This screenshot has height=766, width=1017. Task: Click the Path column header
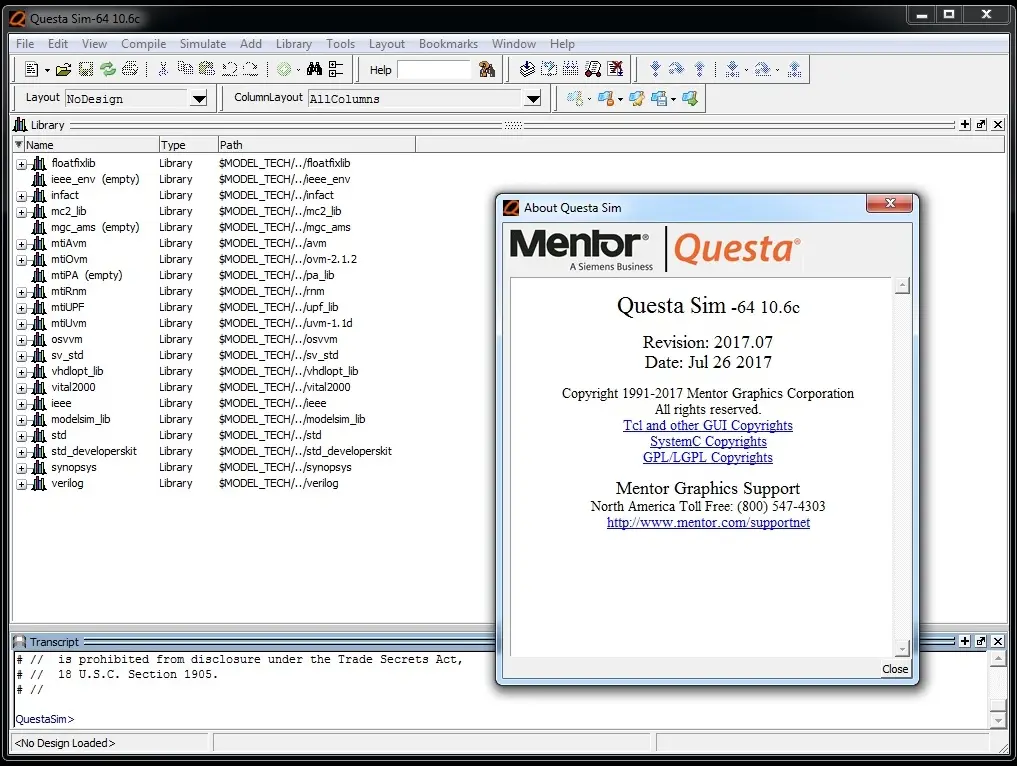(317, 145)
